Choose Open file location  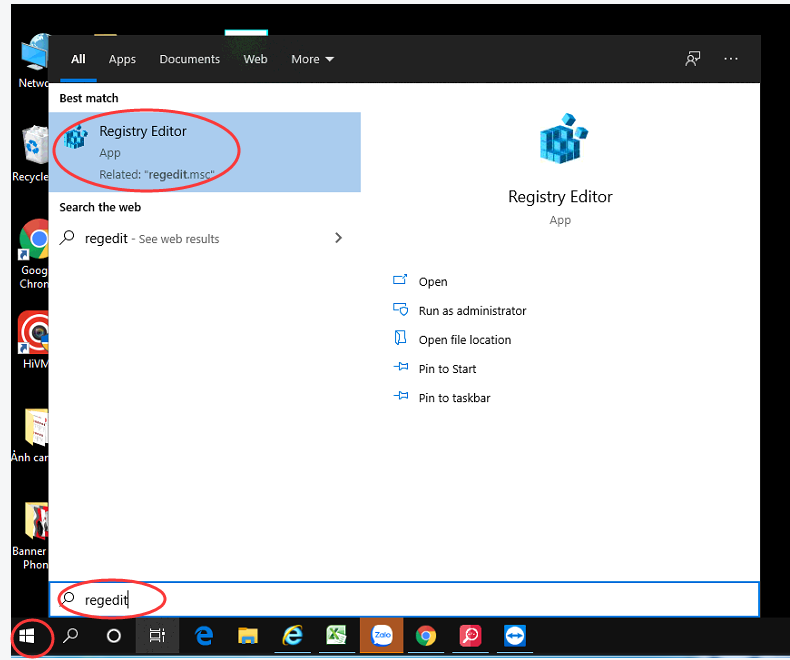click(x=464, y=340)
